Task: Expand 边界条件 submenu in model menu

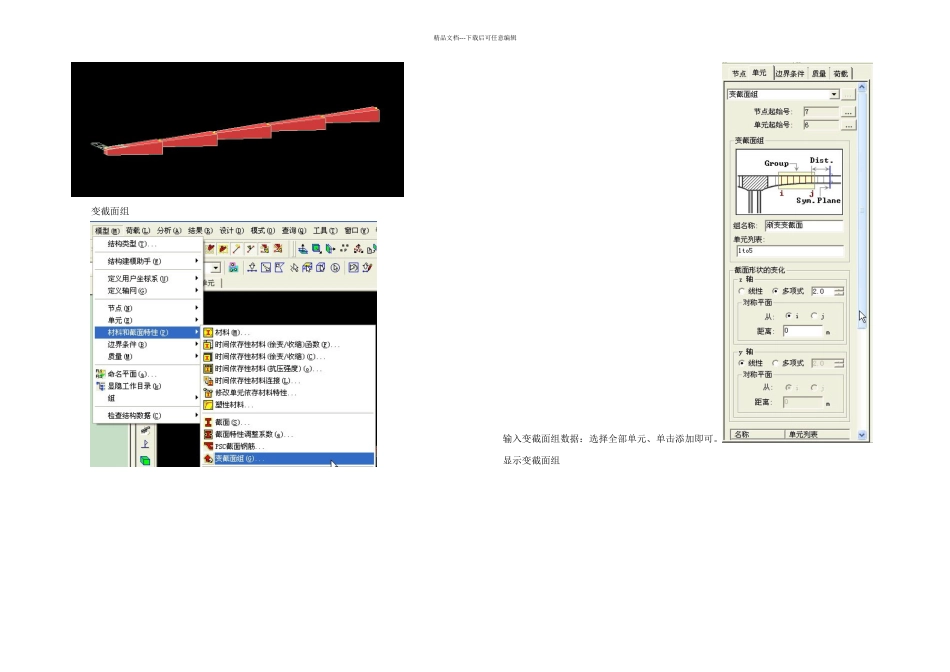Action: [x=147, y=345]
